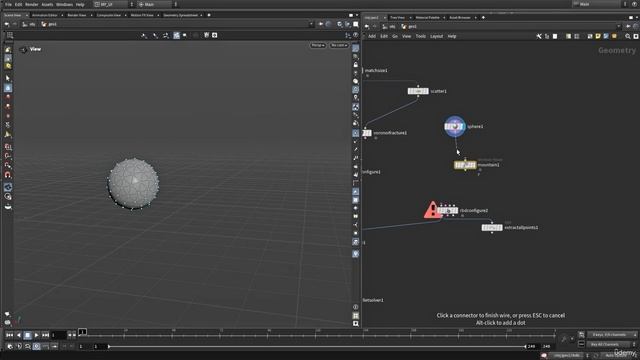The width and height of the screenshot is (640, 360).
Task: Select the mountain1 node
Action: tap(465, 165)
